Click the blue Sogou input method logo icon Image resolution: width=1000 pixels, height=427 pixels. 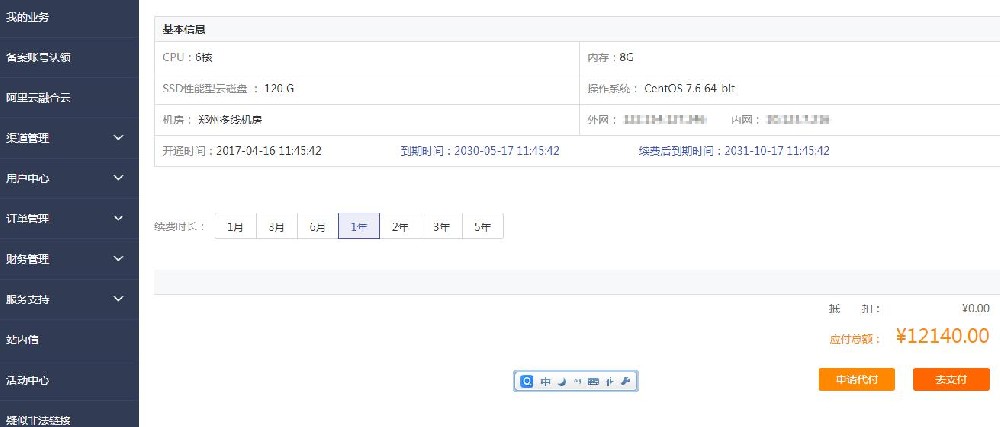[x=527, y=381]
